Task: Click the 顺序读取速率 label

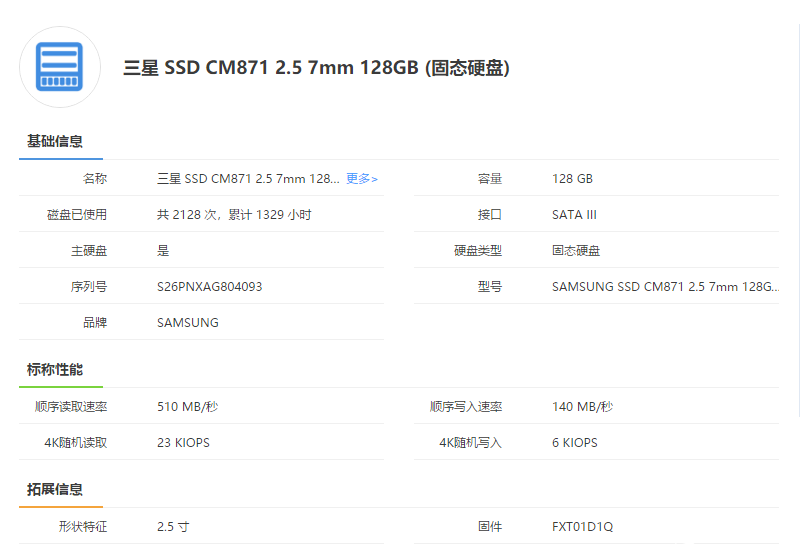Action: 71,407
